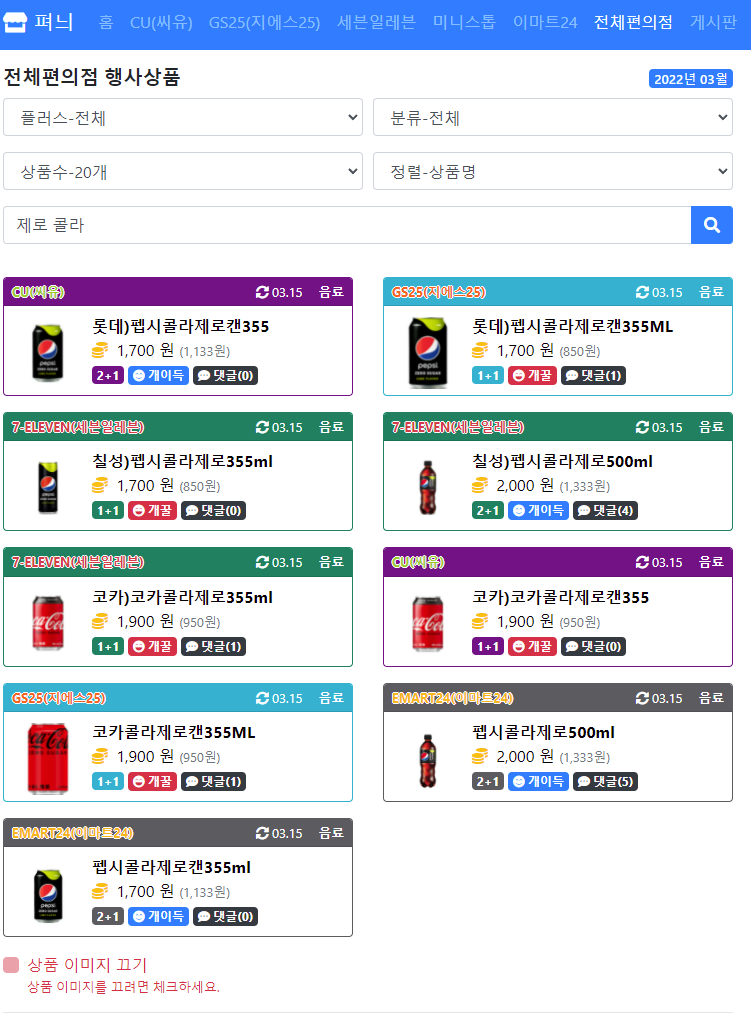Focus the search field containing 제로 콜라
This screenshot has height=1026, width=751.
click(x=347, y=225)
